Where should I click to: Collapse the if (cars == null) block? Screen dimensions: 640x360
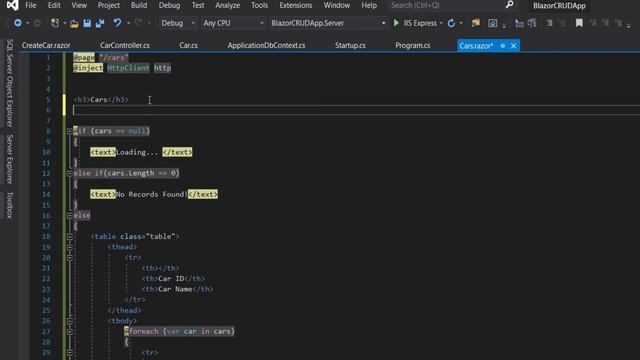coord(70,131)
